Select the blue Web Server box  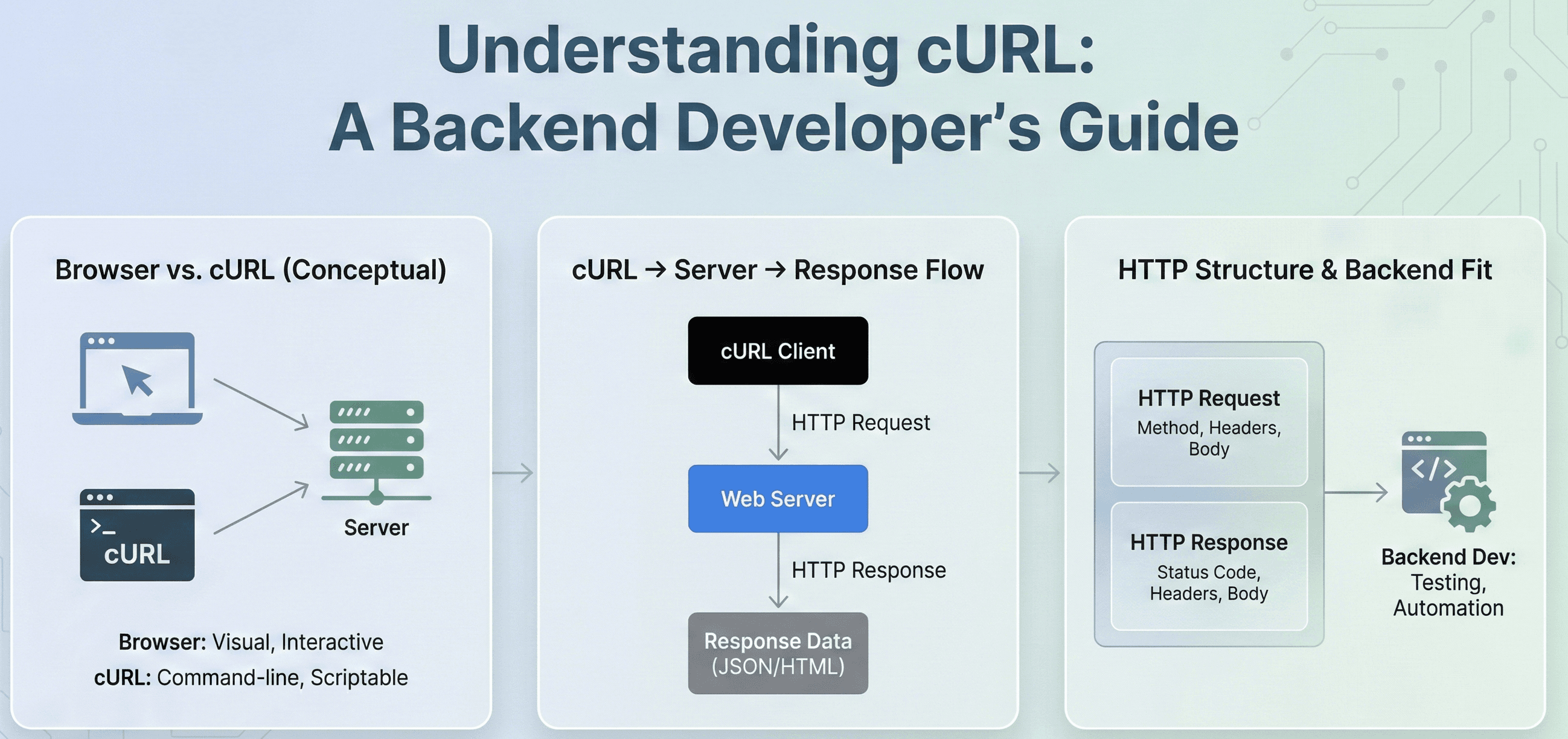778,499
